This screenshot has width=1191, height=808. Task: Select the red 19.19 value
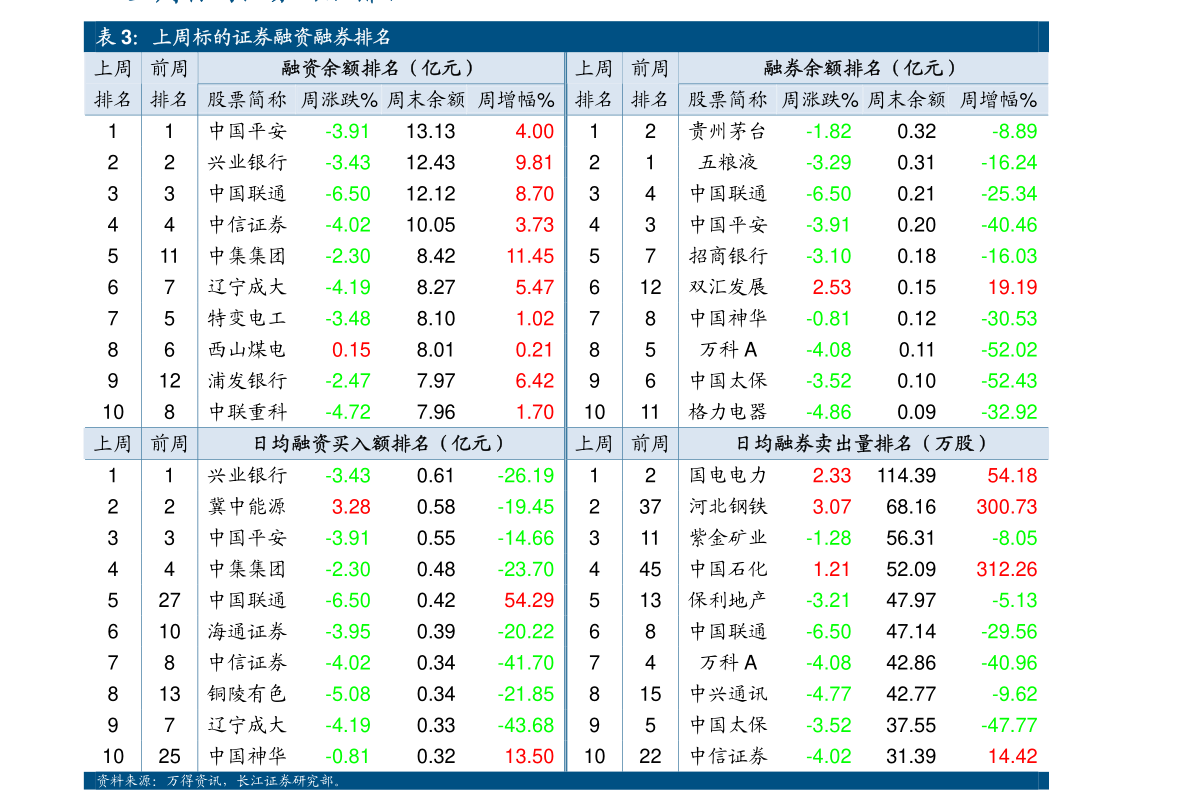tap(1012, 287)
